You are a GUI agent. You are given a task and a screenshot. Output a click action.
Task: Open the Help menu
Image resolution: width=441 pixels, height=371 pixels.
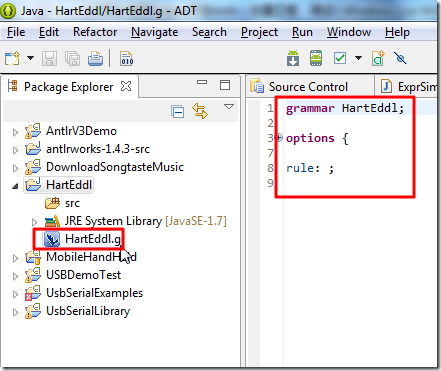click(397, 32)
